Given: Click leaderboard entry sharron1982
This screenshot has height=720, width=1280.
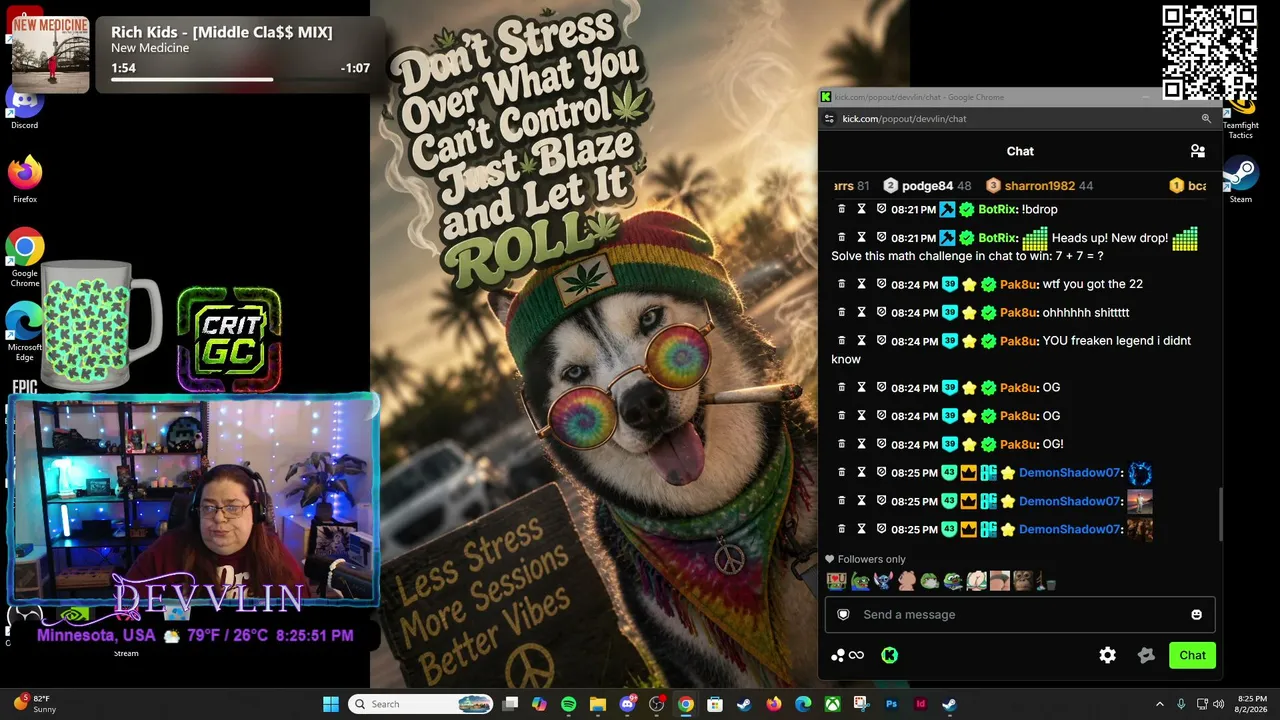Looking at the screenshot, I should click(1039, 186).
